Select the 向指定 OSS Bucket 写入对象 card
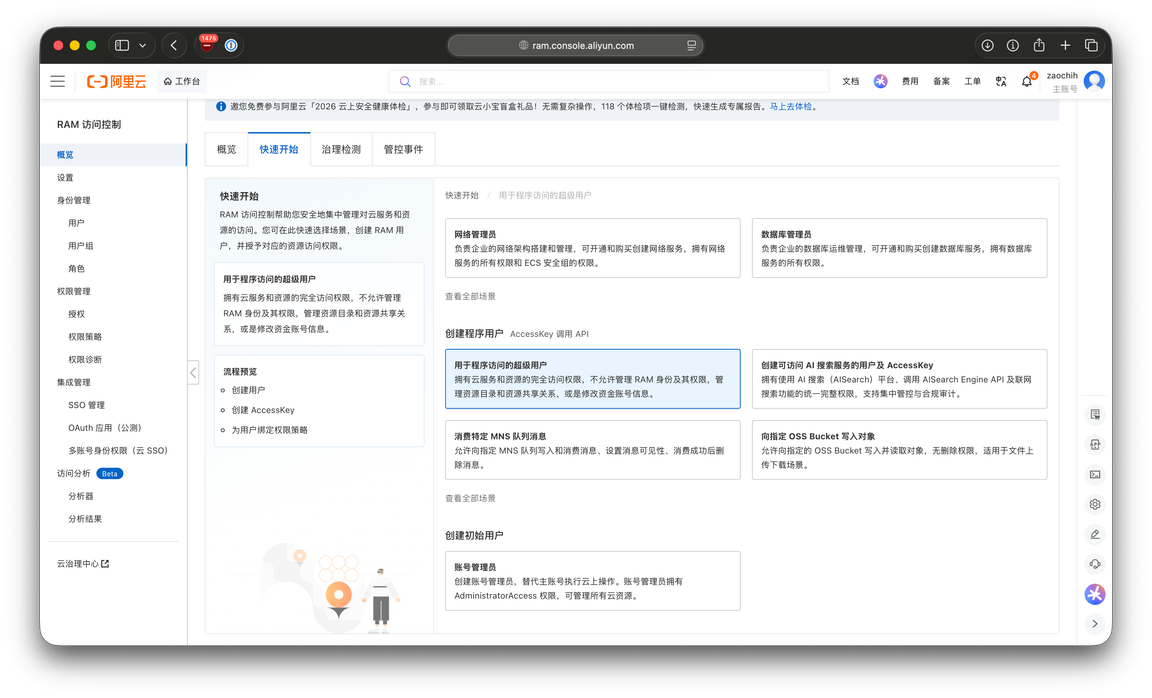The image size is (1152, 698). click(x=899, y=450)
